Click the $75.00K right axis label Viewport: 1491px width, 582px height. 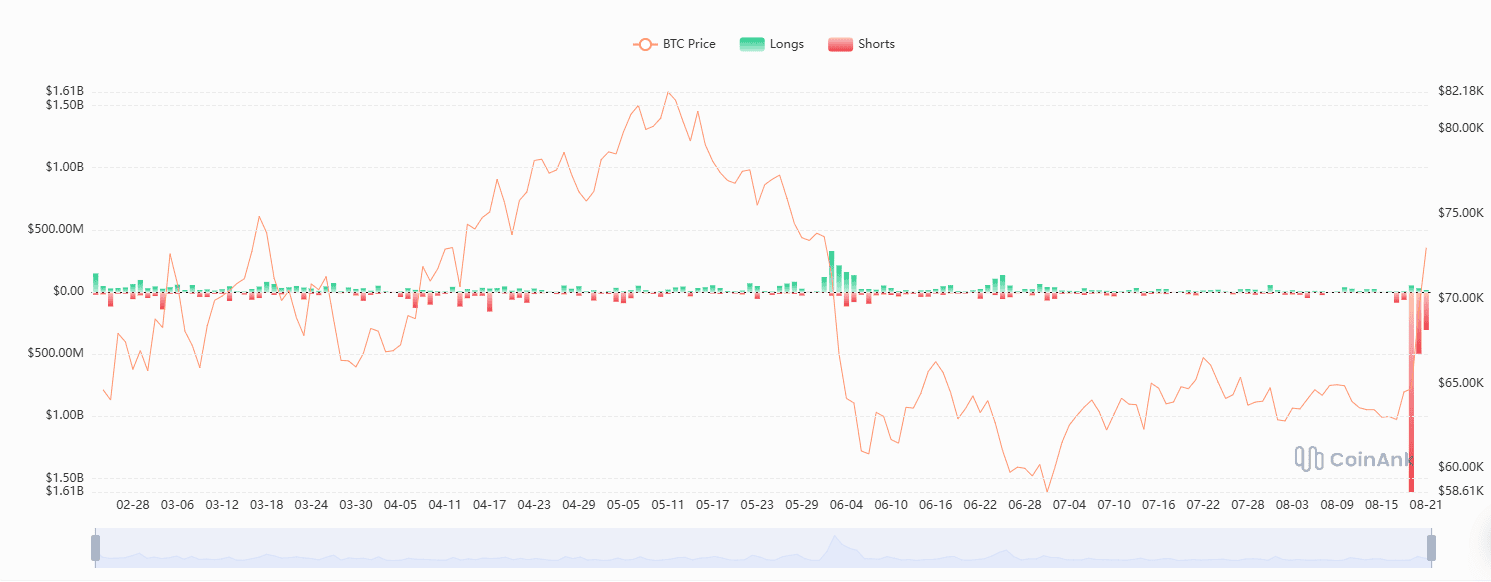click(1462, 213)
